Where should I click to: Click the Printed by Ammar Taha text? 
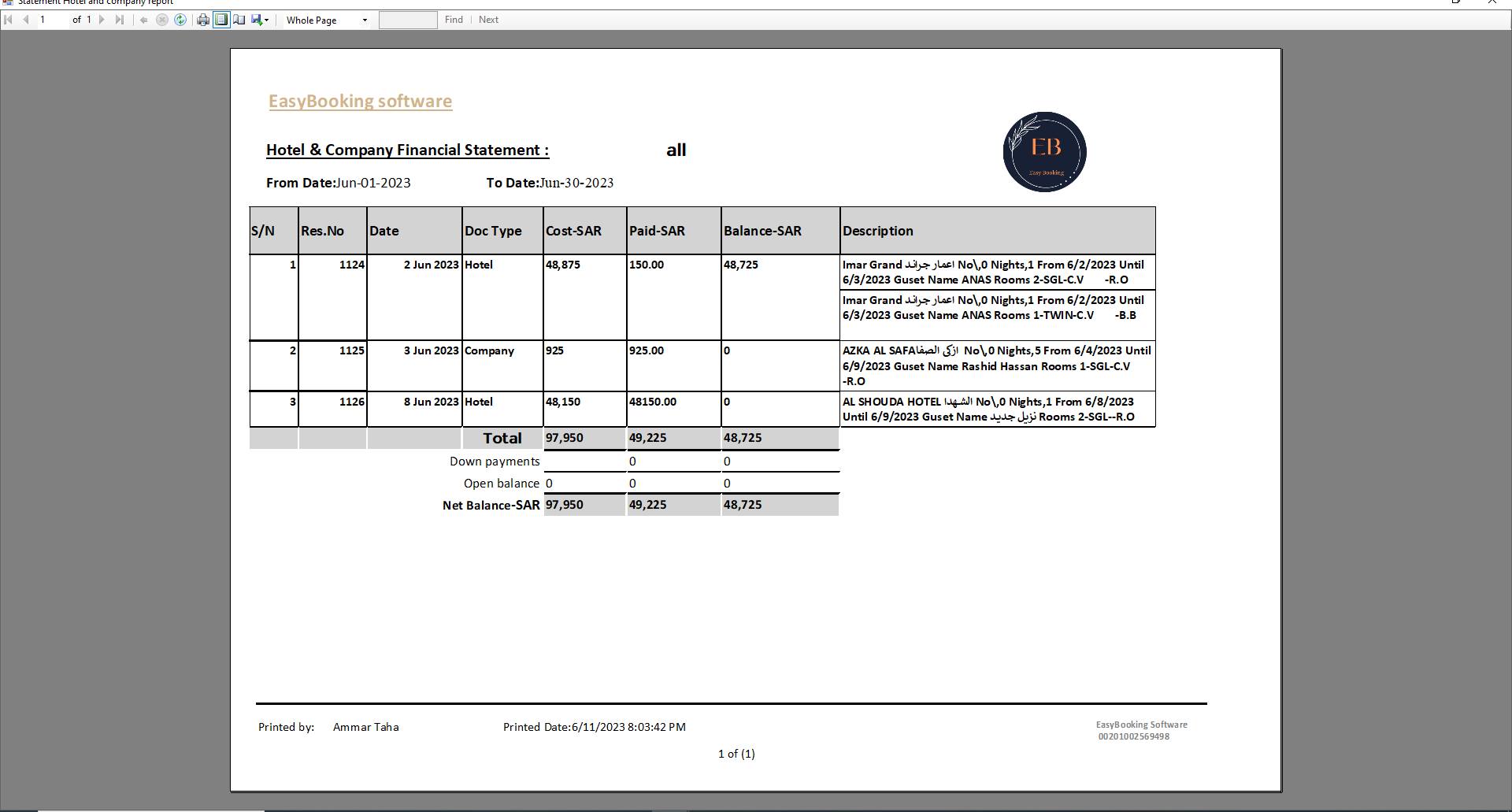(328, 727)
